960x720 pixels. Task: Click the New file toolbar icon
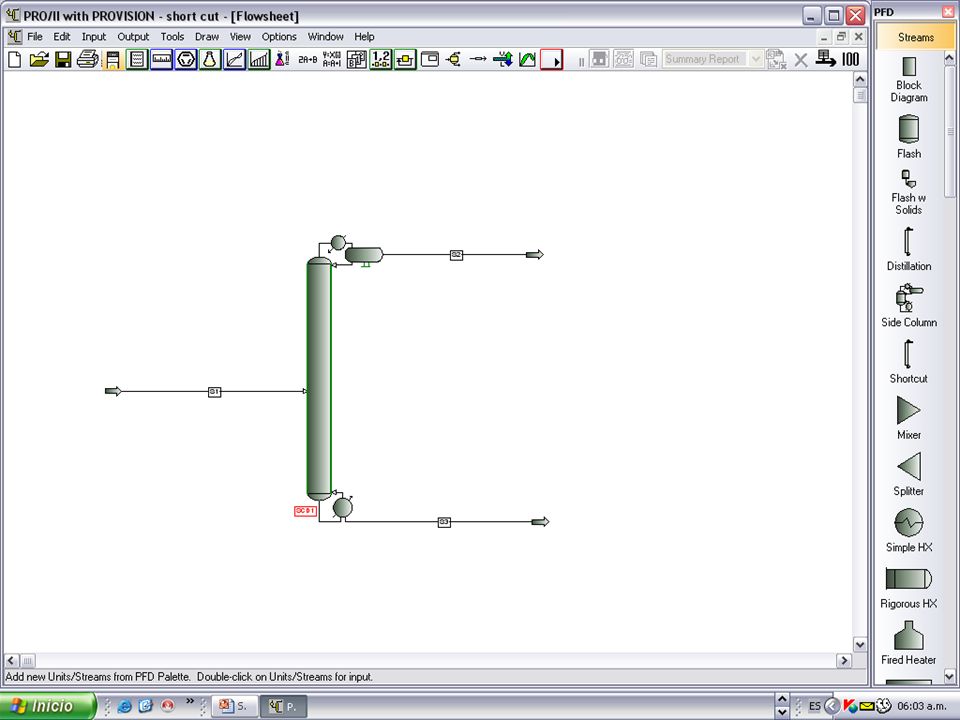(x=15, y=59)
